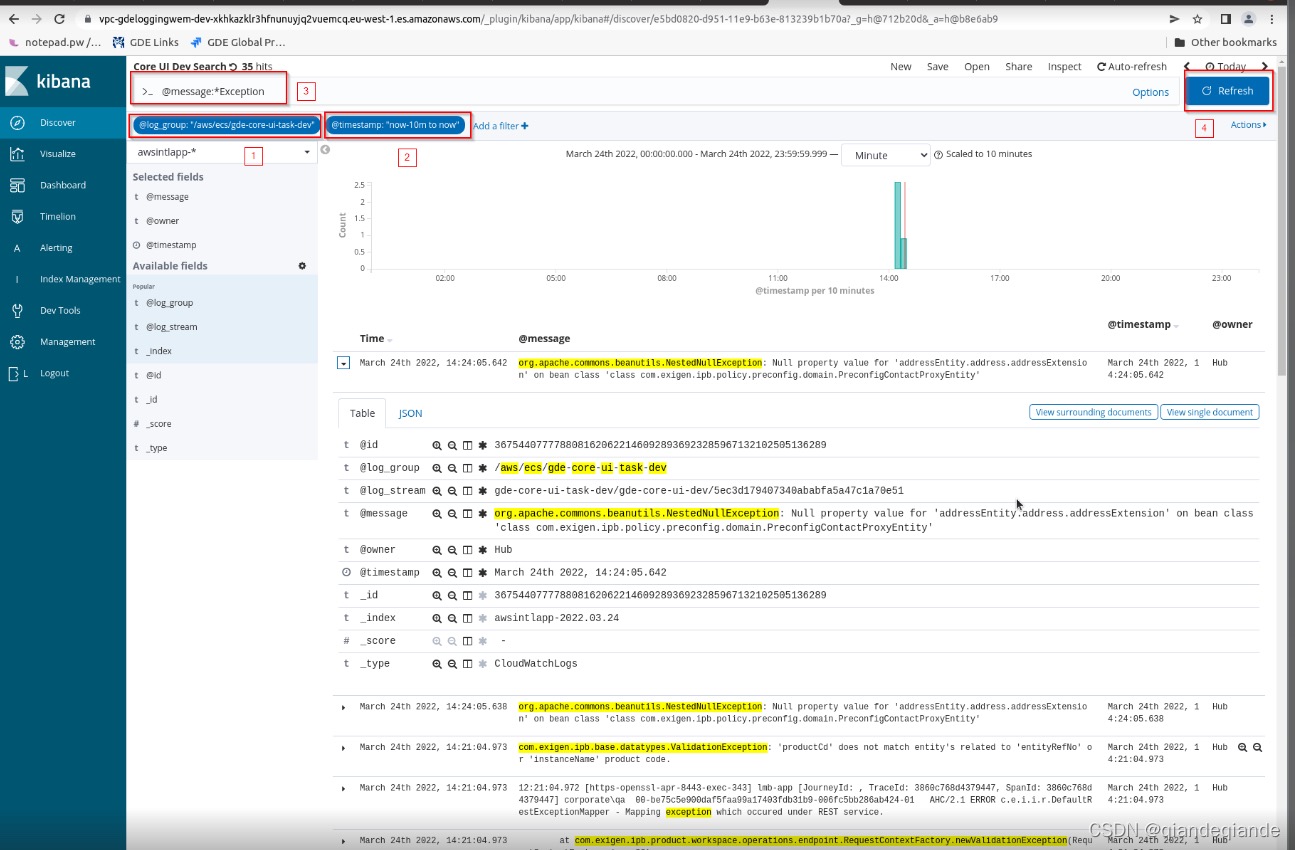Click the tall histogram bar near 14:00
This screenshot has height=850, width=1295.
coord(898,225)
